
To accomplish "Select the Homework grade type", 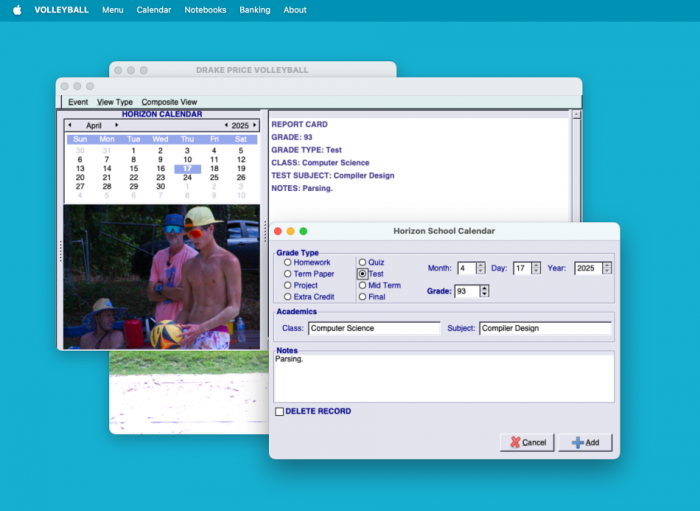I will coord(289,262).
